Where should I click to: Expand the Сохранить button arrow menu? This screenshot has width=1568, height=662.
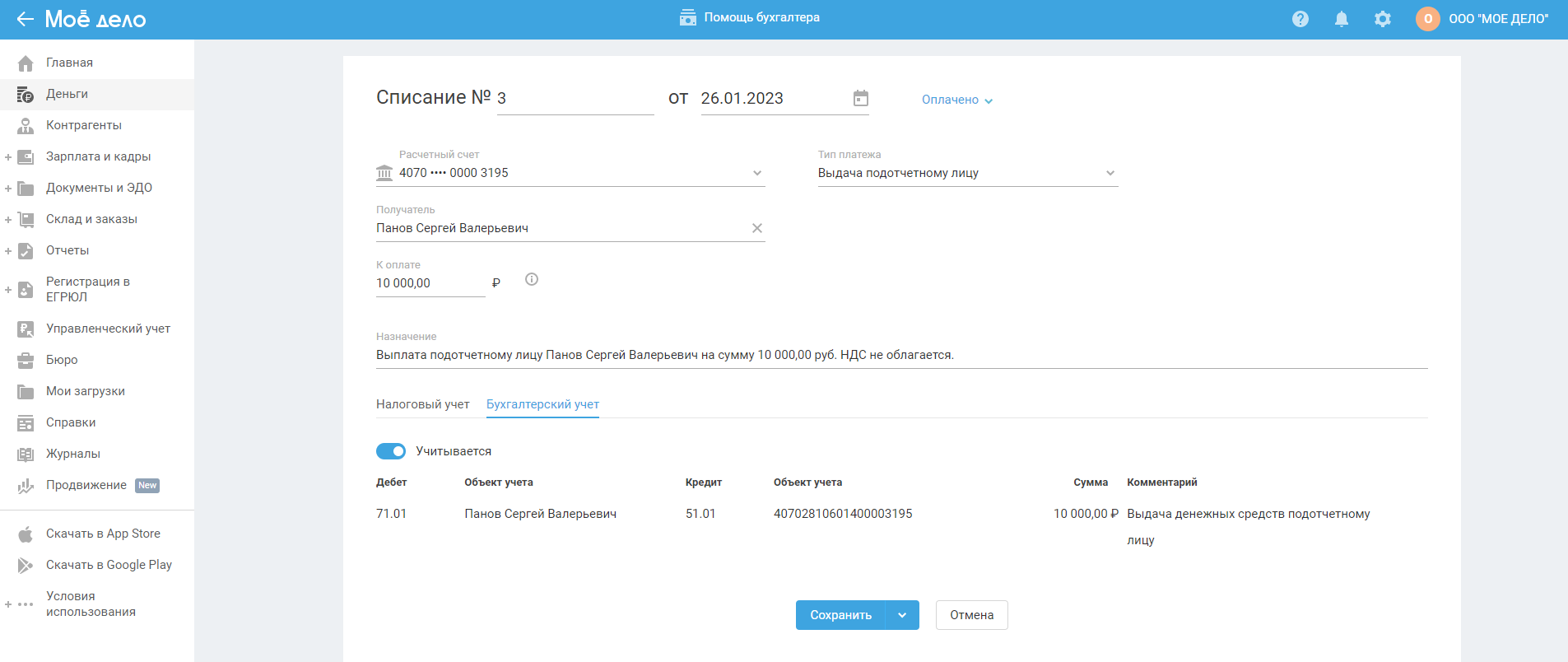pyautogui.click(x=902, y=615)
